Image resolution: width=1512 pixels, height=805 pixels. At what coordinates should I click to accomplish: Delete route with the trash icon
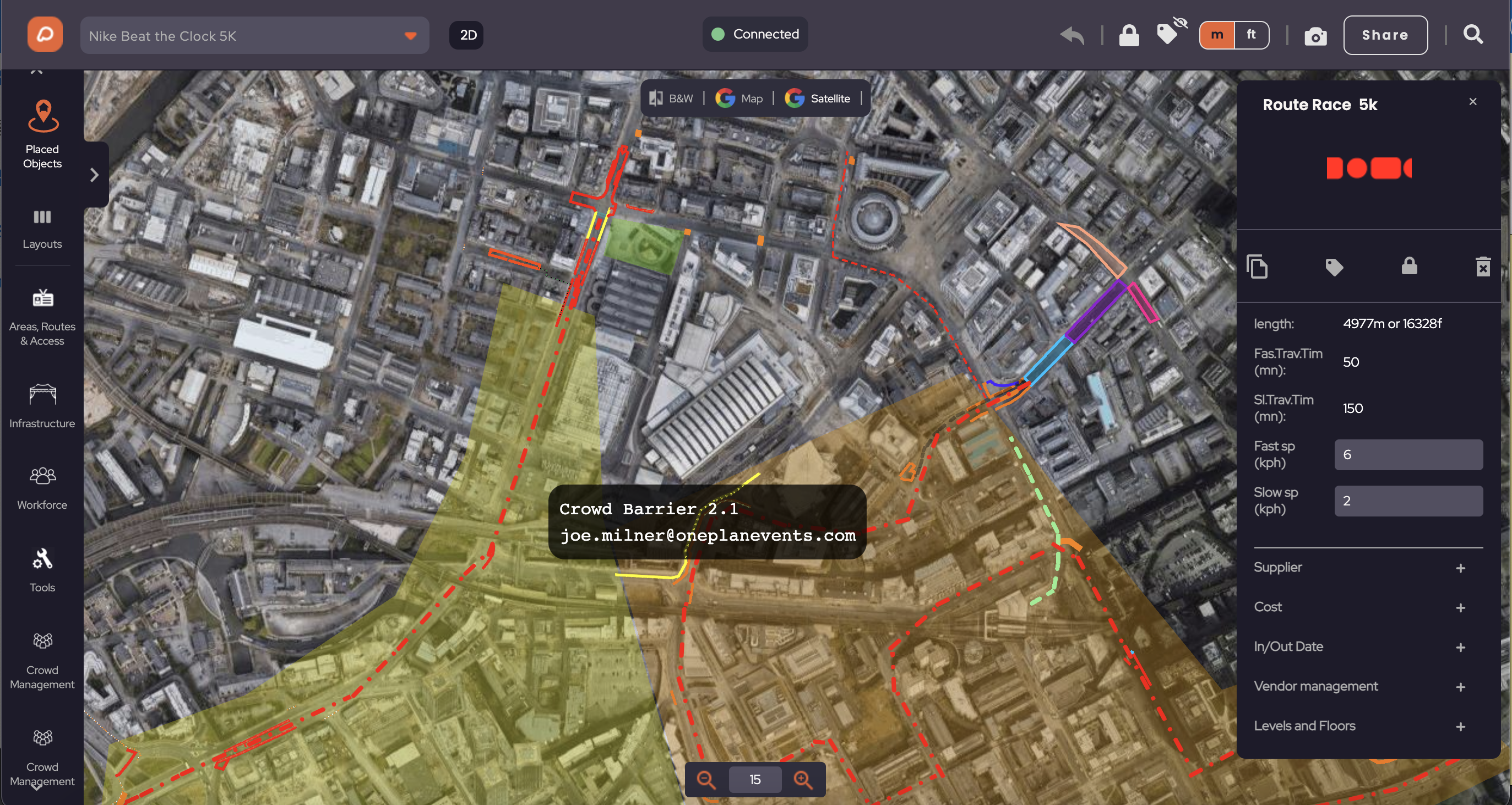tap(1483, 266)
